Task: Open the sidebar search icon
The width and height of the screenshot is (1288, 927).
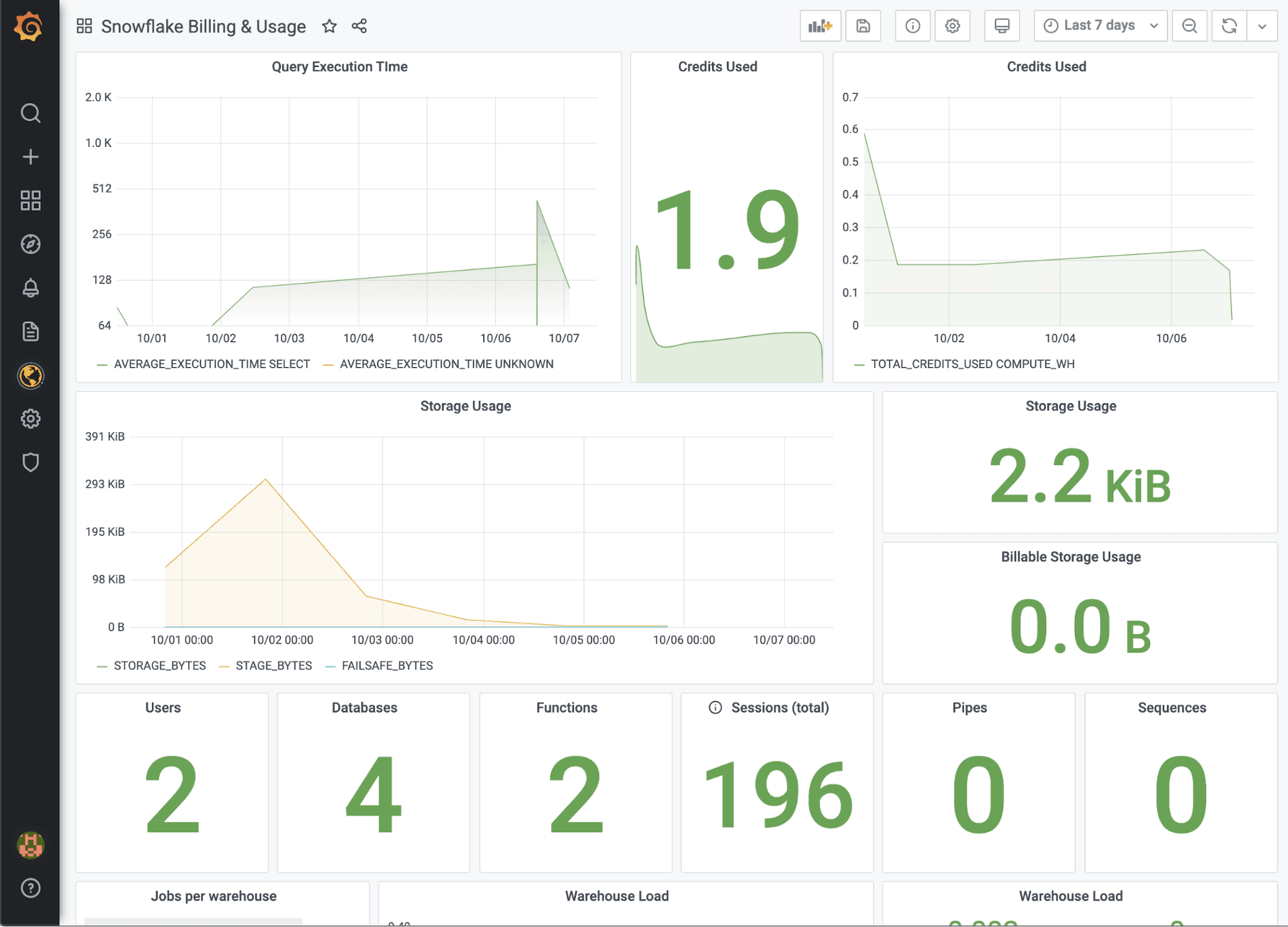Action: tap(30, 113)
